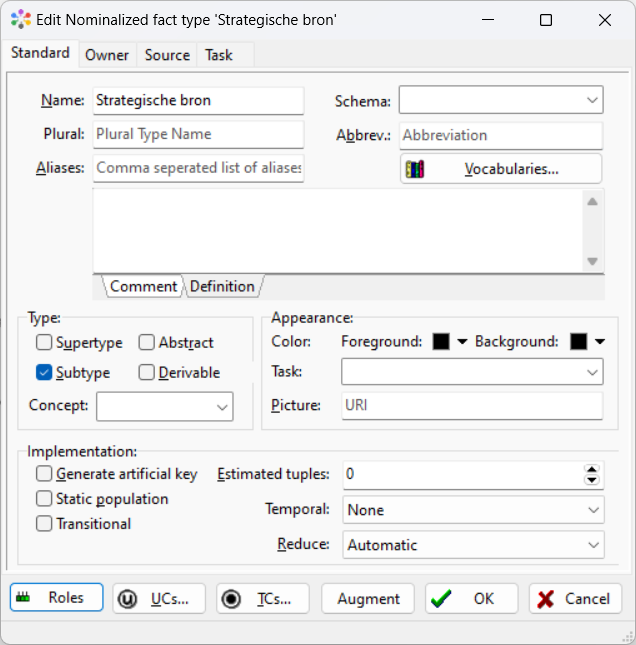The image size is (636, 645).
Task: Click the Background color swatch
Action: (x=578, y=342)
